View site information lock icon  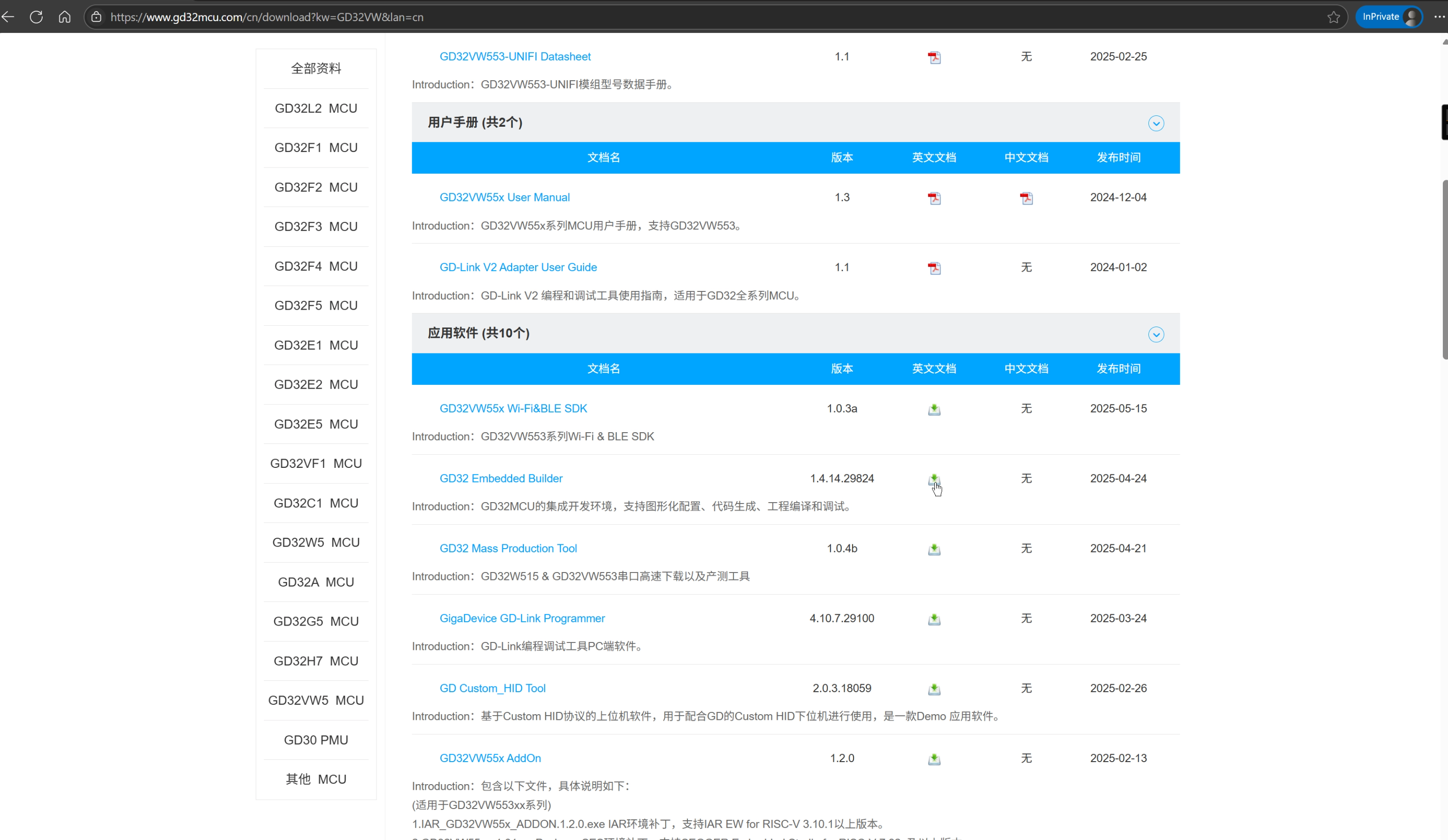pyautogui.click(x=97, y=16)
